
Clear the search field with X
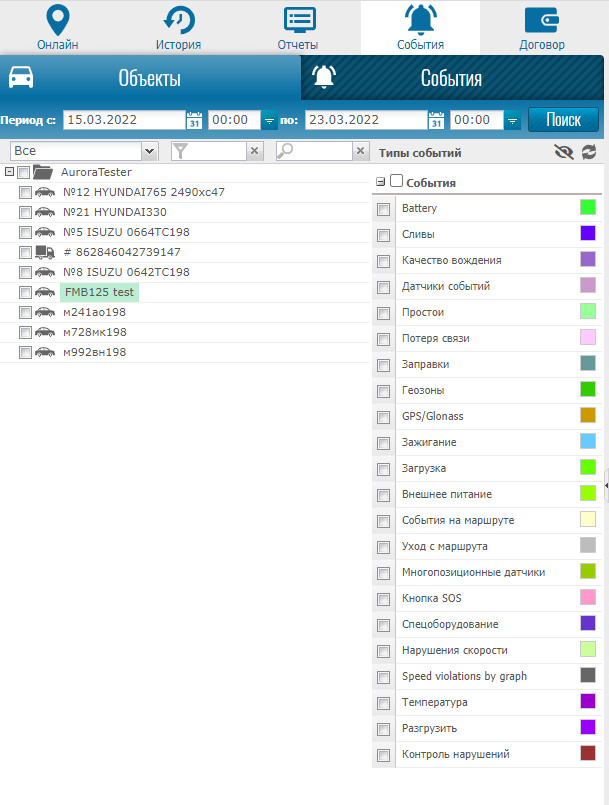360,151
